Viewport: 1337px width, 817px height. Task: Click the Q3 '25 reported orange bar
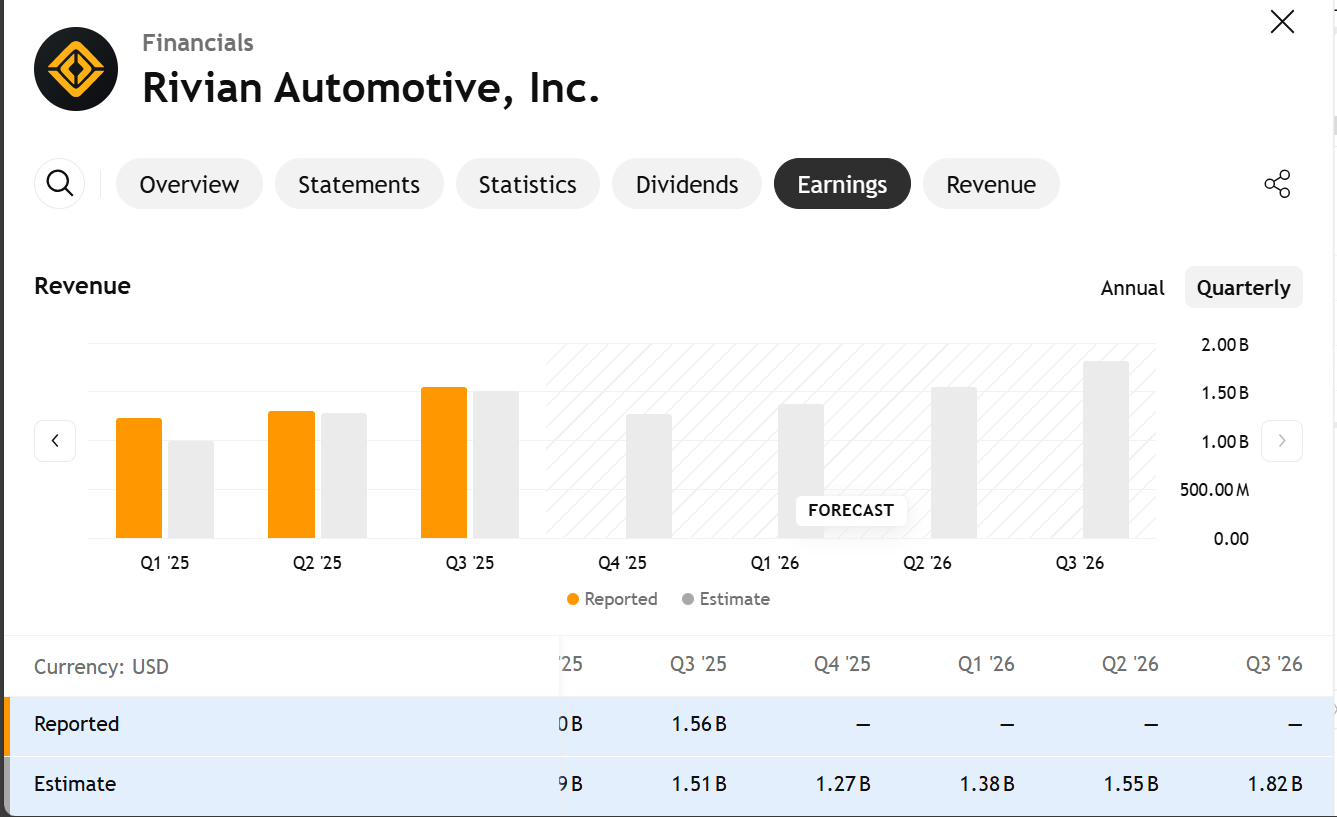click(x=444, y=463)
